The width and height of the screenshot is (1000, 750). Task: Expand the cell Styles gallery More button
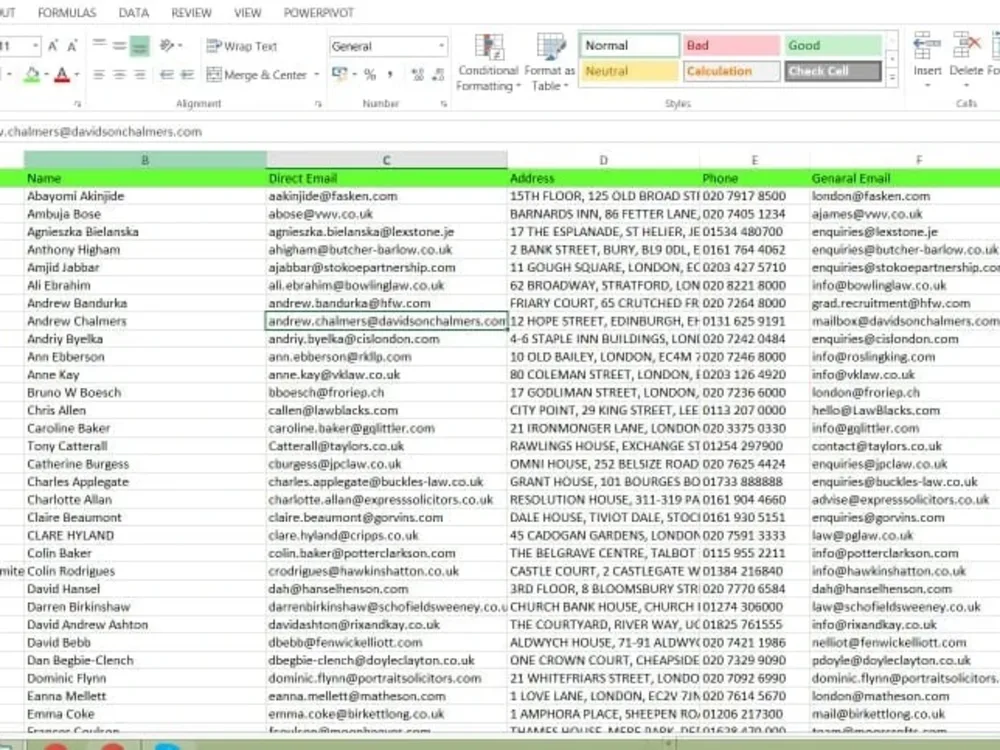[x=892, y=78]
